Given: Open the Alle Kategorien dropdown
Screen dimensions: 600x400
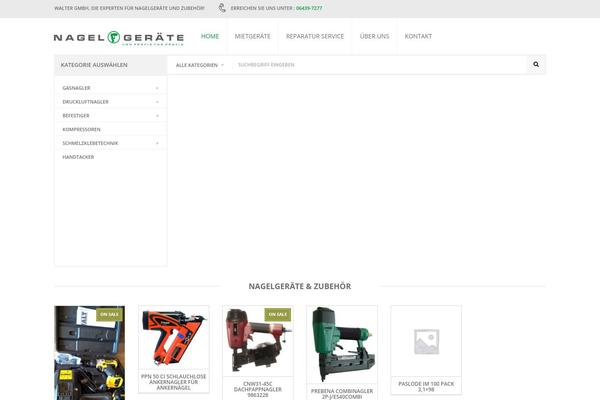Looking at the screenshot, I should click(200, 65).
